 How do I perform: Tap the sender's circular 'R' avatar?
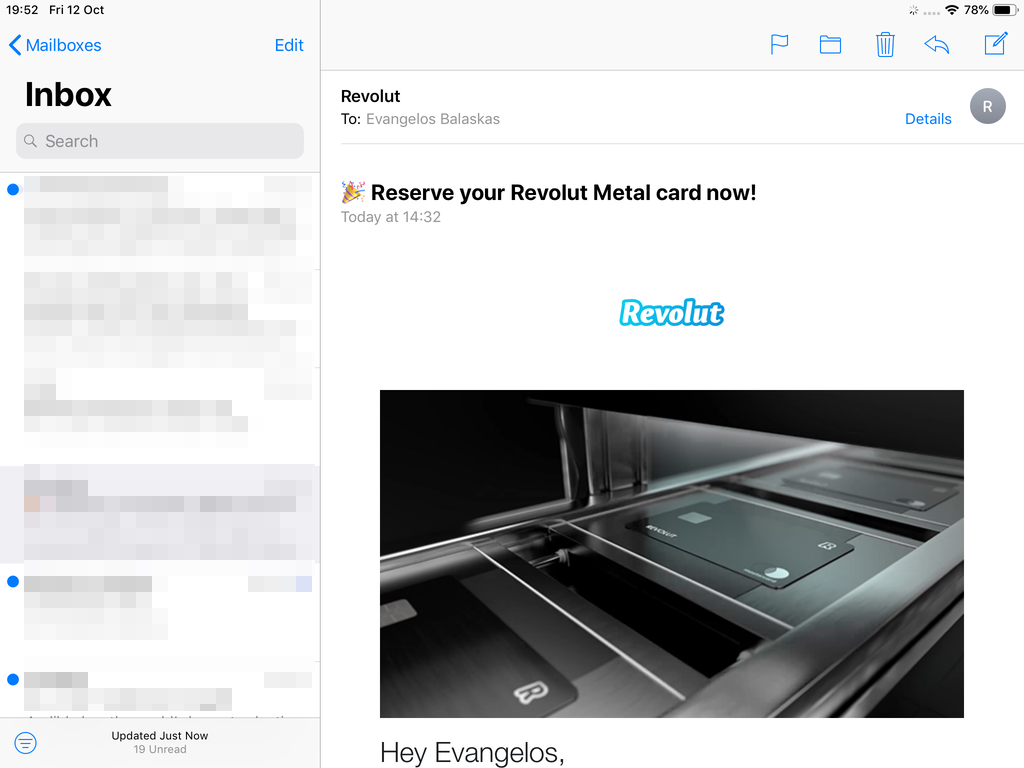987,106
